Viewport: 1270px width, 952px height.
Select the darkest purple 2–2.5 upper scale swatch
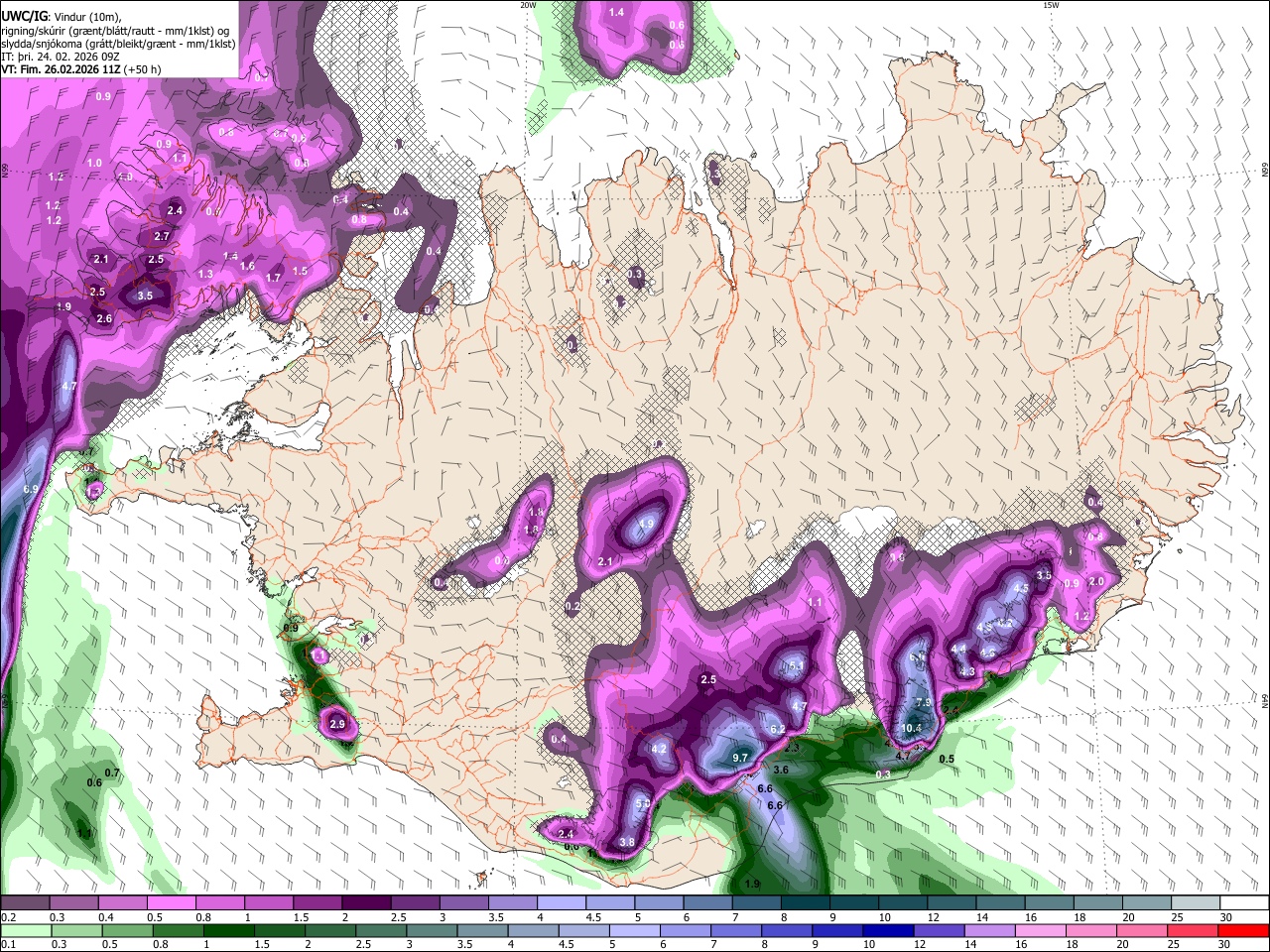365,903
